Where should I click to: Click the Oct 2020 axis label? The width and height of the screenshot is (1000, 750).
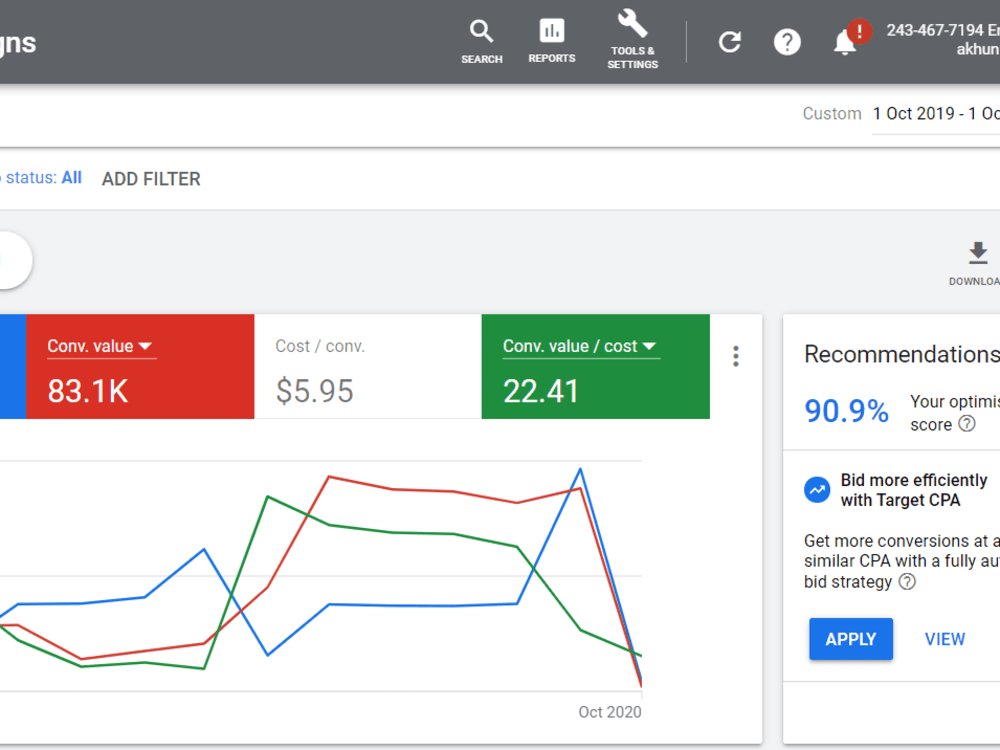point(610,712)
